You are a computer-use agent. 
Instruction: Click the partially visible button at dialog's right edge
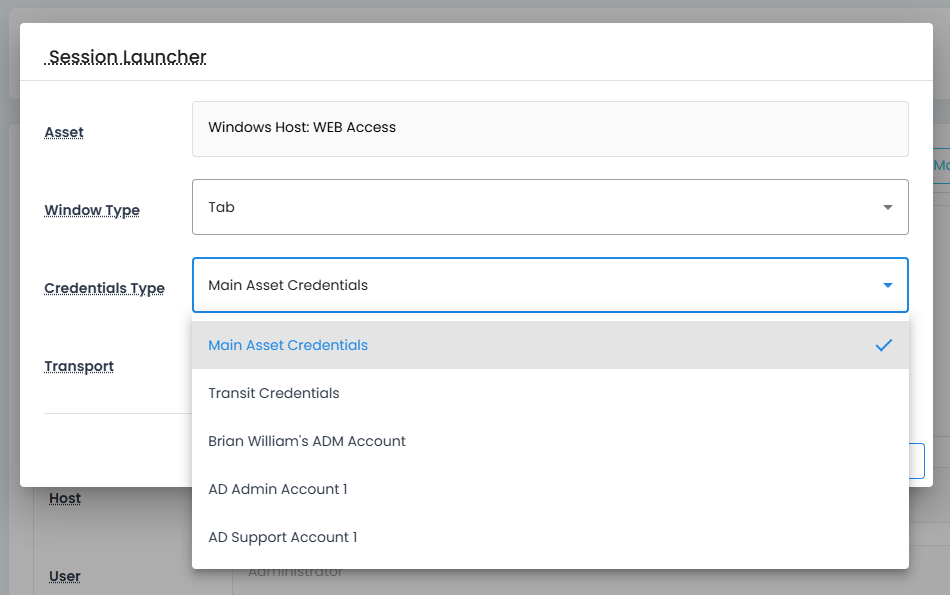click(916, 461)
